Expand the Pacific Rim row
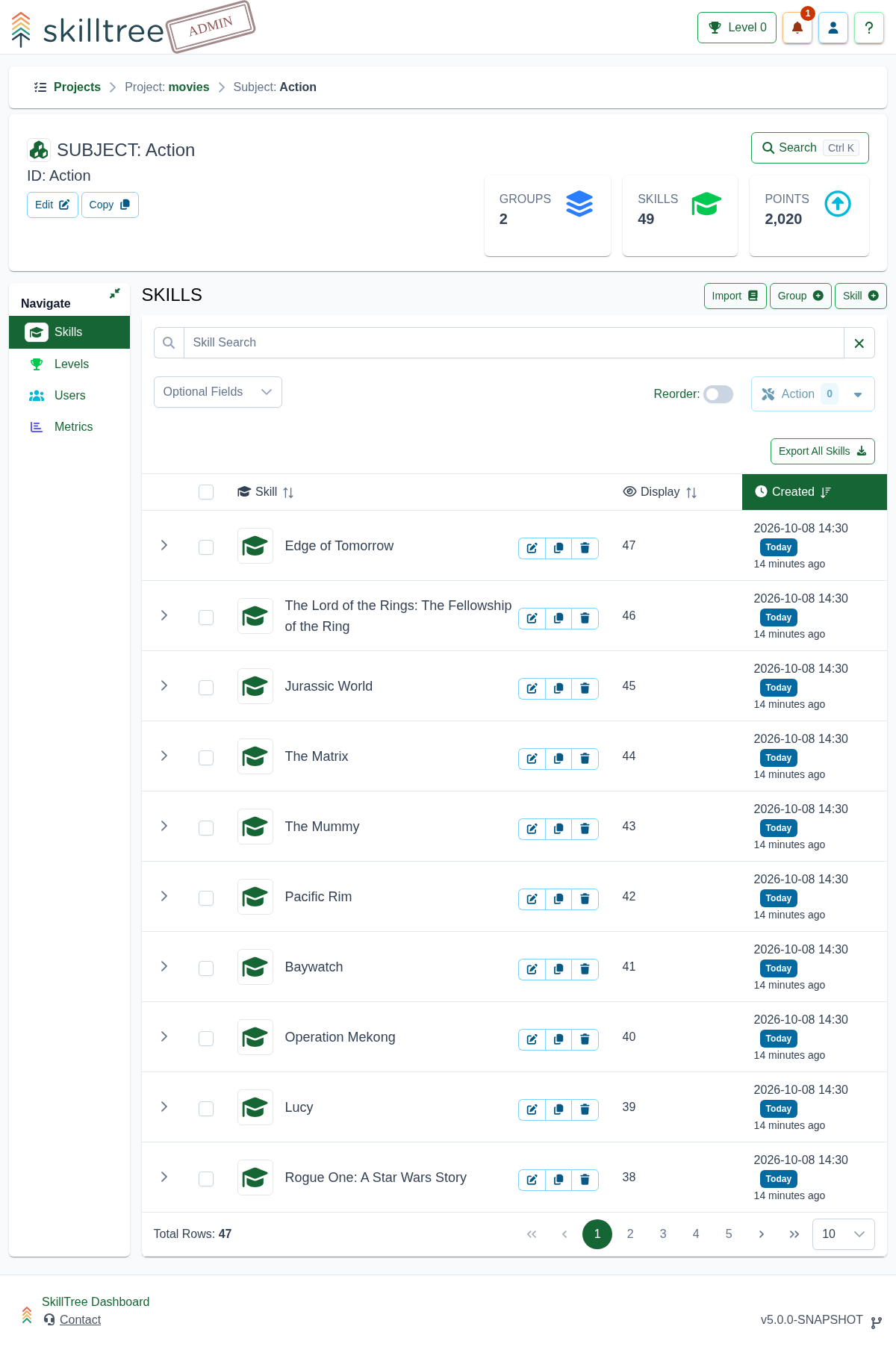The image size is (896, 1347). [164, 897]
